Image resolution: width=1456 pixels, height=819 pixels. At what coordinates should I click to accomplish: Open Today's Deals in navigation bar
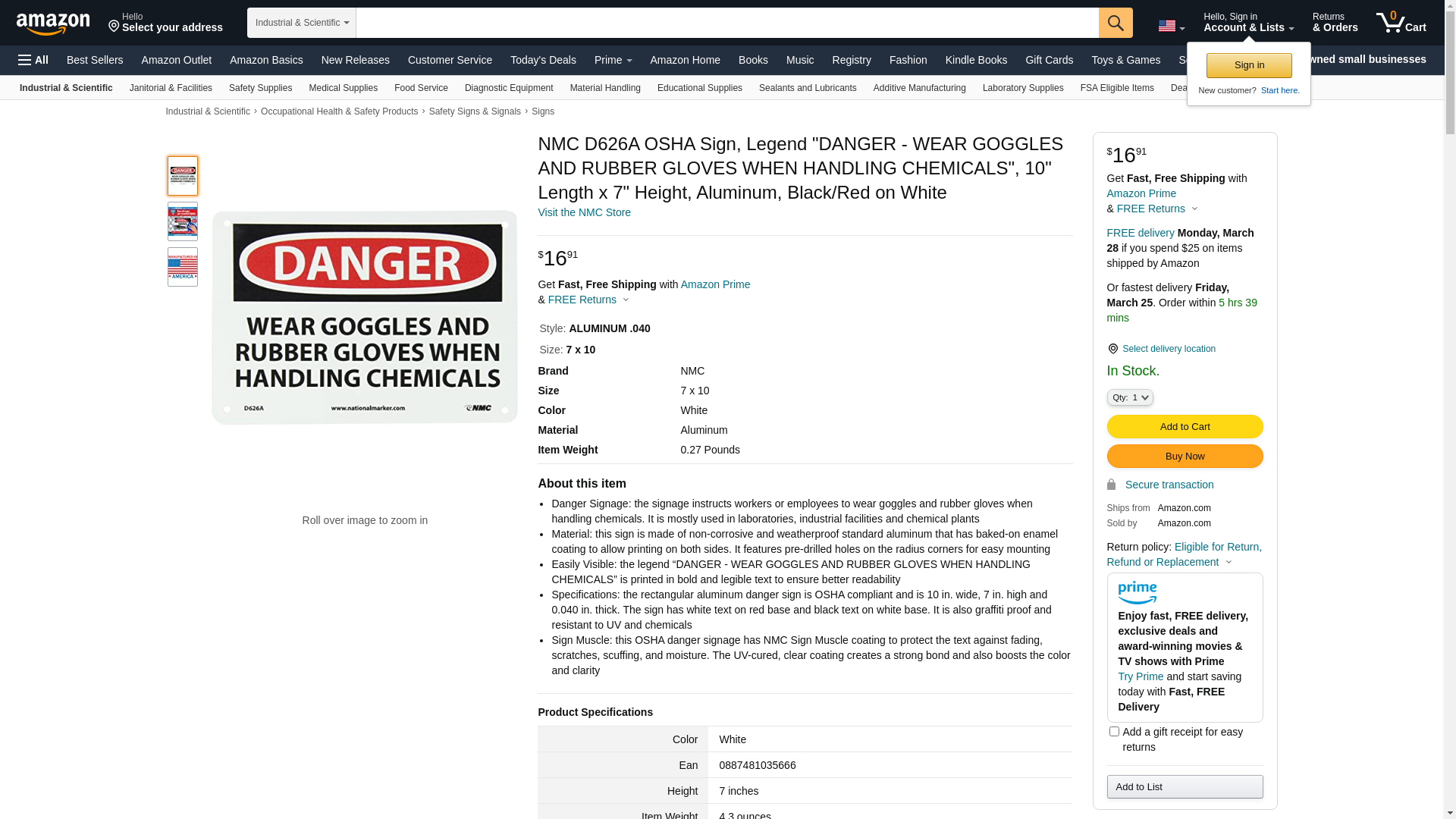[543, 60]
